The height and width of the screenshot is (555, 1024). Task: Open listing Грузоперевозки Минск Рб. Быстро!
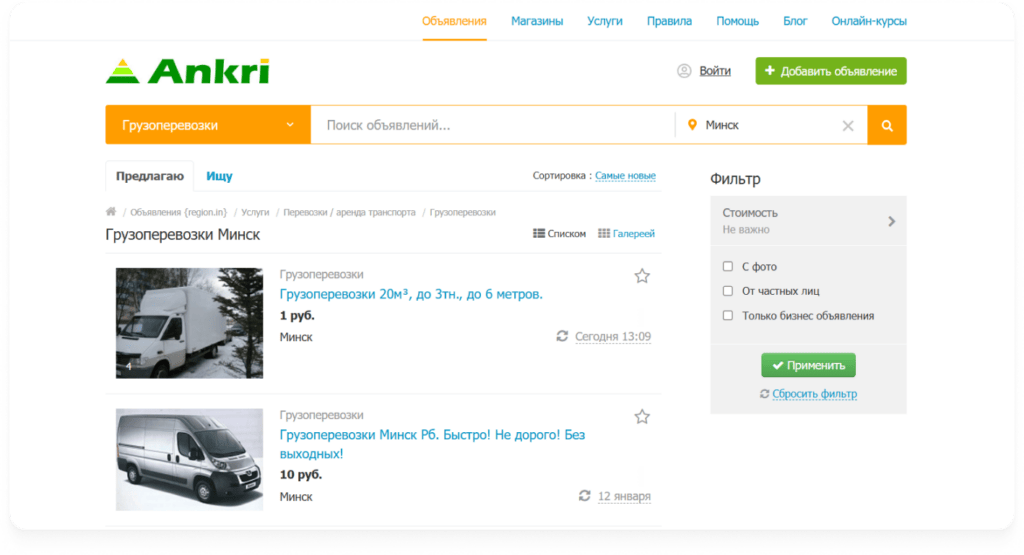pyautogui.click(x=432, y=444)
